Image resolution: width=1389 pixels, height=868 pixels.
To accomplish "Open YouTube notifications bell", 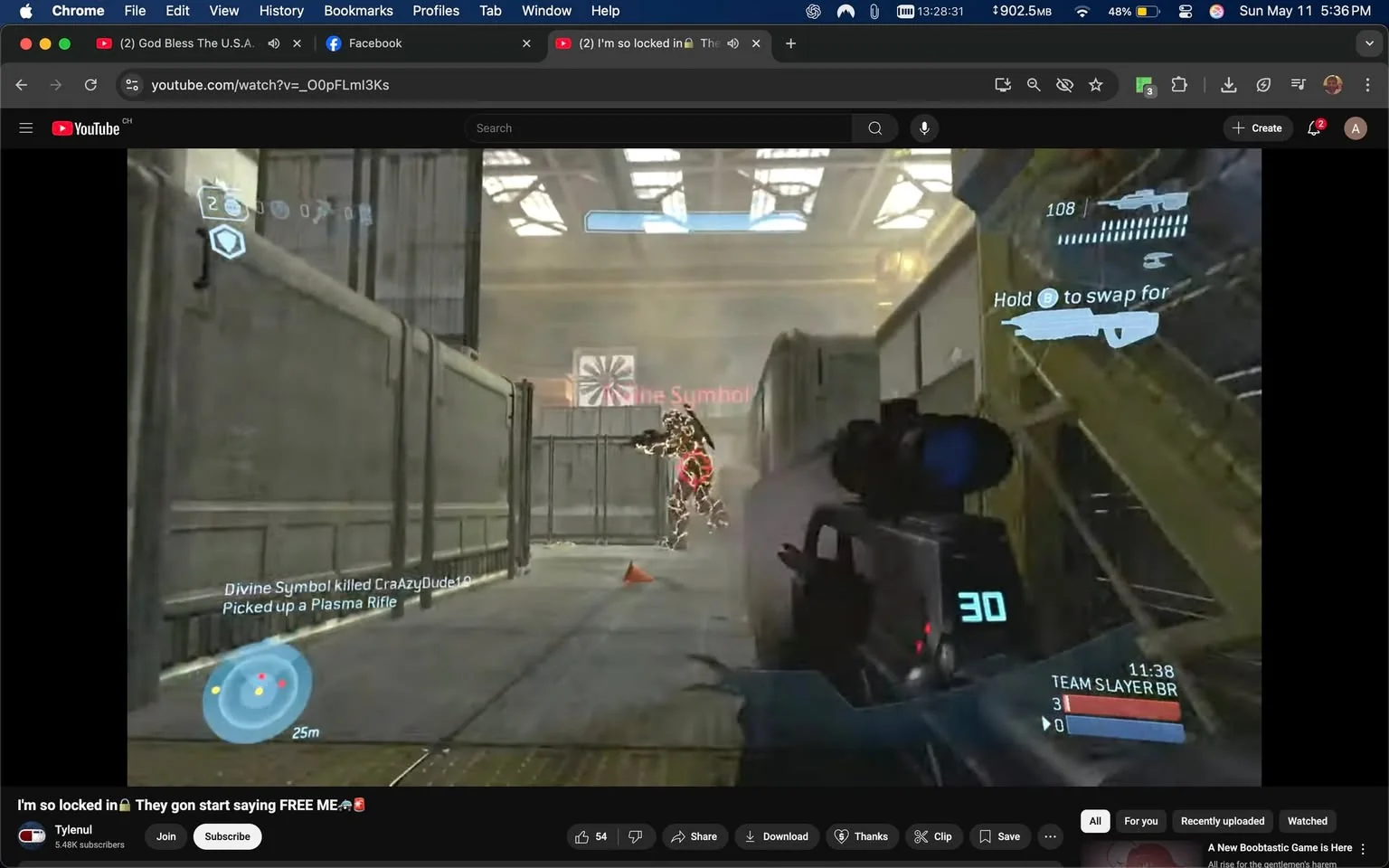I will pyautogui.click(x=1315, y=128).
